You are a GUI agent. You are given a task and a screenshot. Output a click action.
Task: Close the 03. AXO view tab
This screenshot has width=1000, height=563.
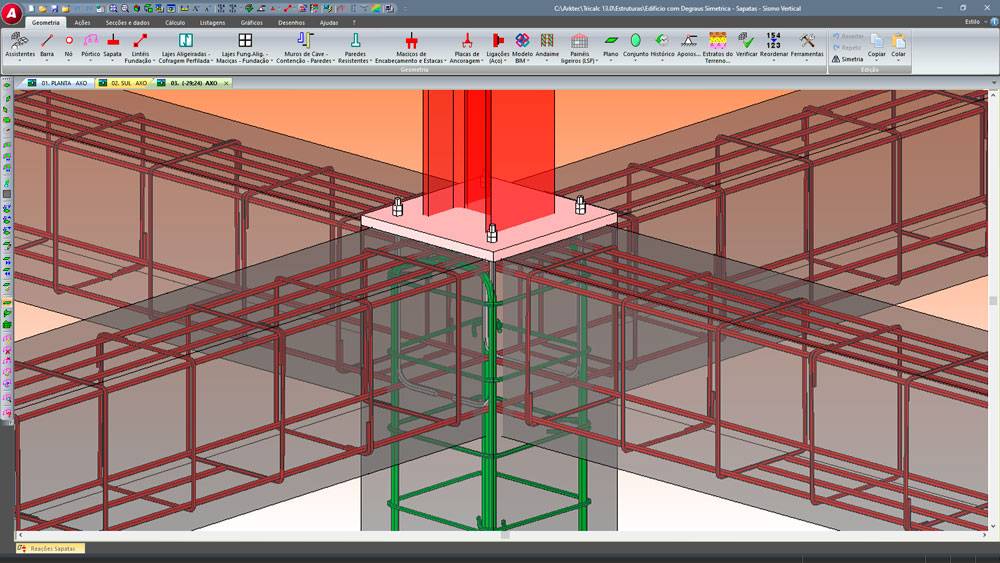click(x=226, y=83)
